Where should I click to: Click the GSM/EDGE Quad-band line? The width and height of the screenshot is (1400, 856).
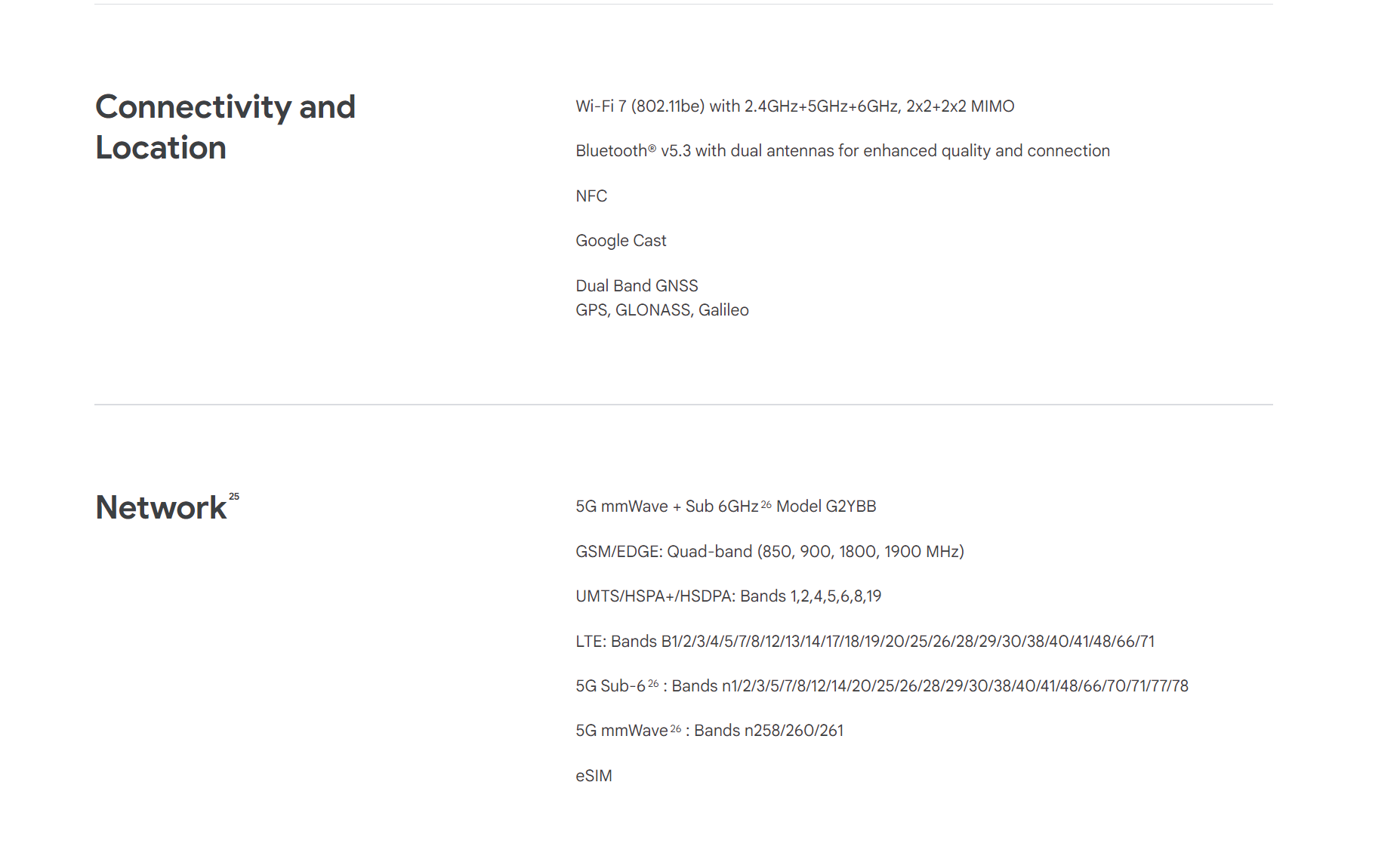[x=769, y=552]
